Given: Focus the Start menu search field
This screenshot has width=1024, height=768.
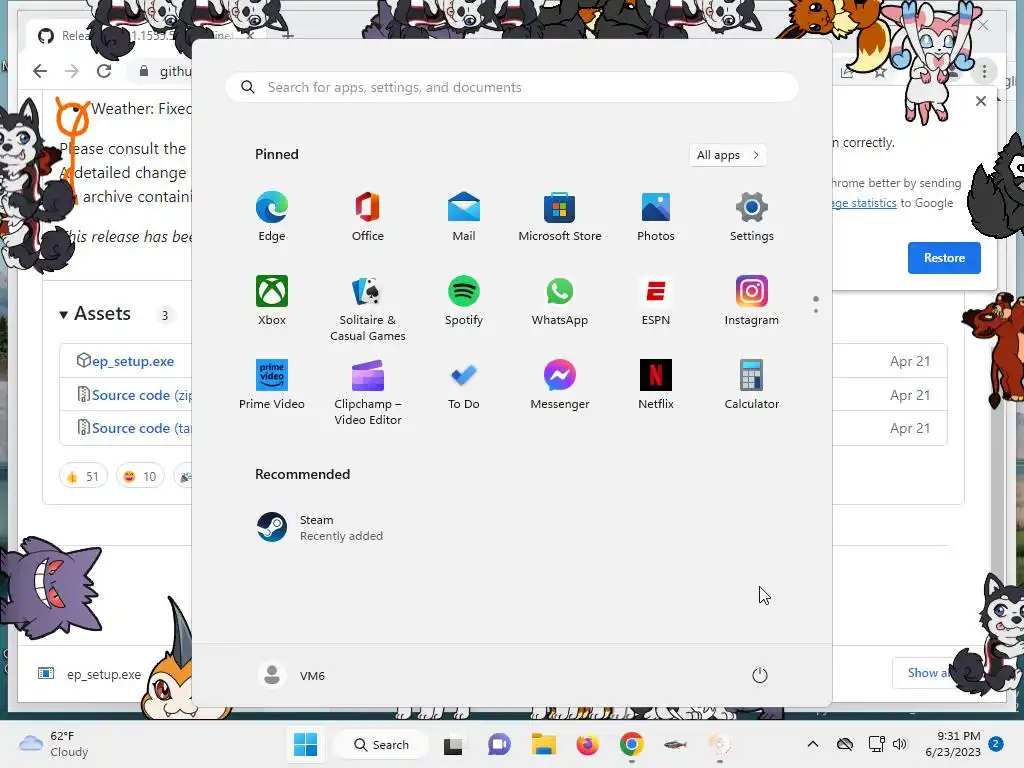Looking at the screenshot, I should click(x=512, y=88).
